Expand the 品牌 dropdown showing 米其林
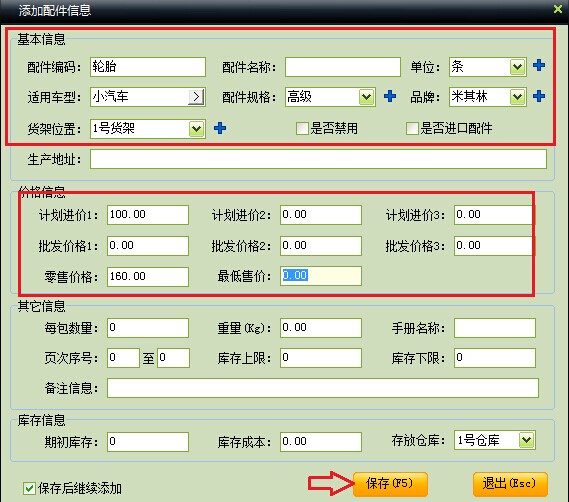The height and width of the screenshot is (502, 569). [517, 97]
